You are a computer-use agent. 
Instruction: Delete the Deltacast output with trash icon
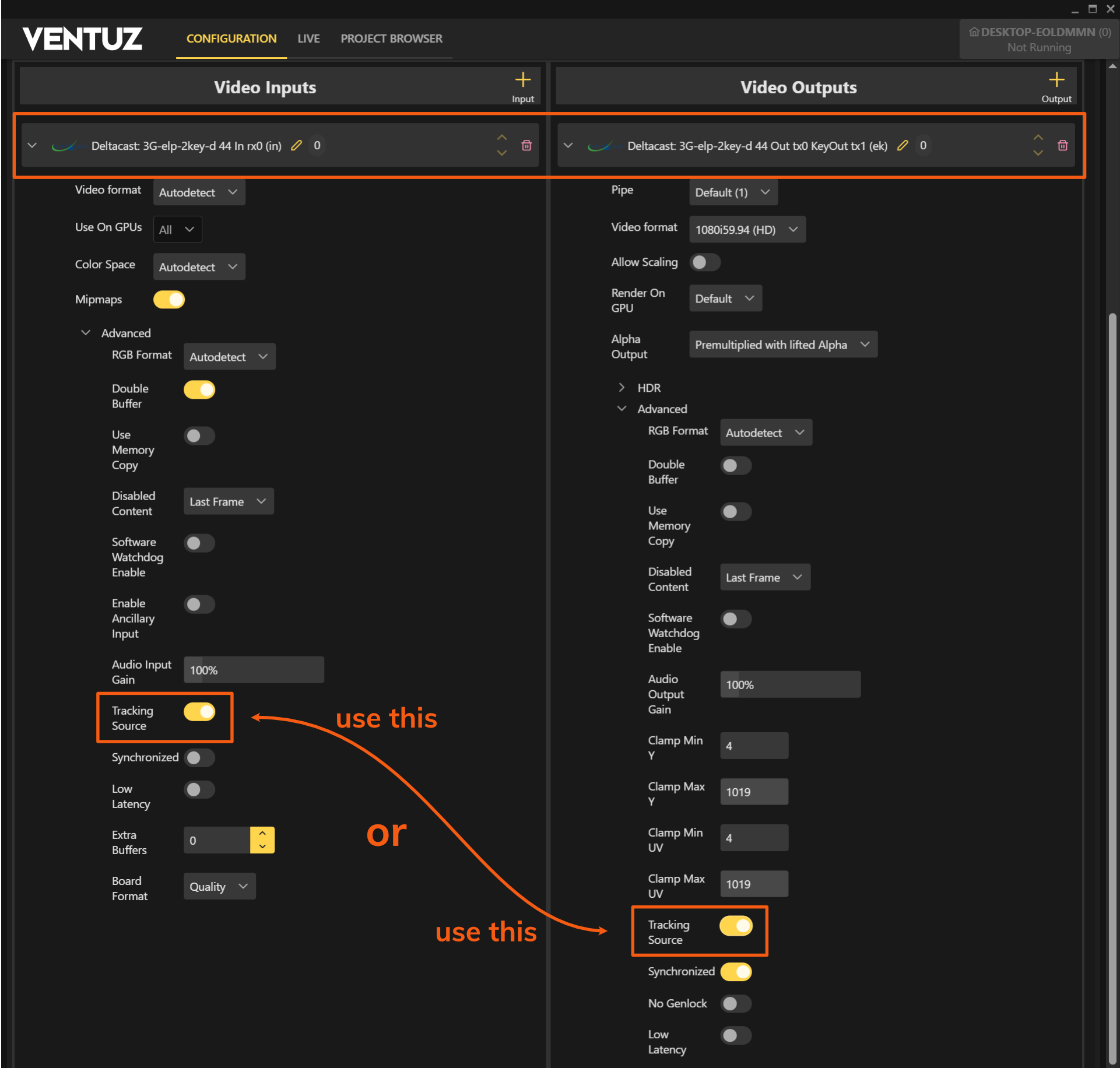point(1062,146)
